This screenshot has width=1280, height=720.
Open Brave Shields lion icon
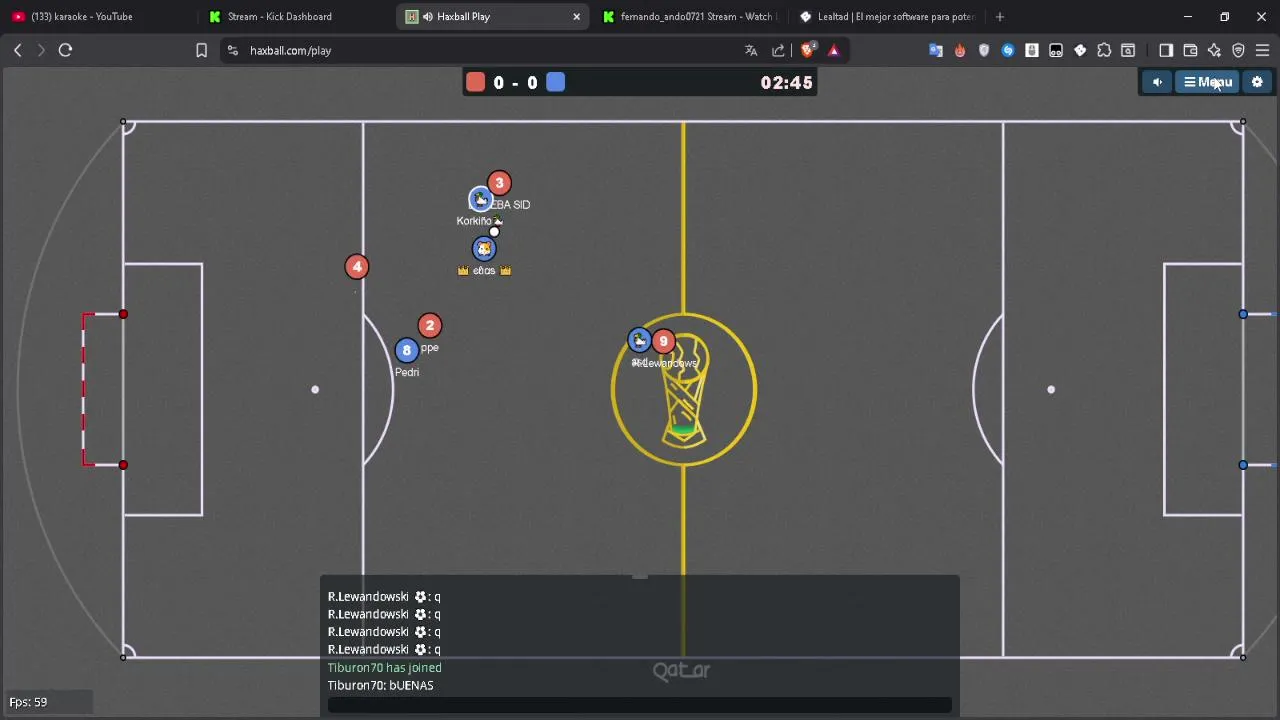tap(808, 50)
